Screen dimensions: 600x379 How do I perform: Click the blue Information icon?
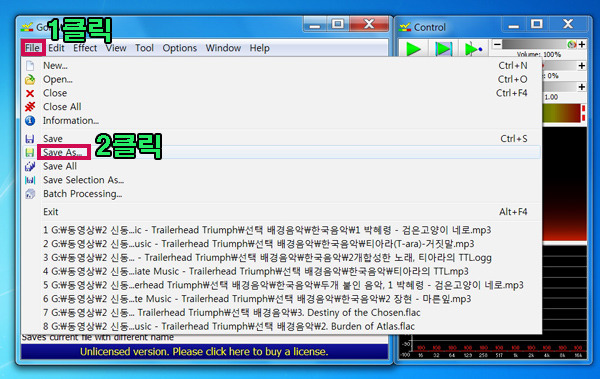pyautogui.click(x=30, y=121)
